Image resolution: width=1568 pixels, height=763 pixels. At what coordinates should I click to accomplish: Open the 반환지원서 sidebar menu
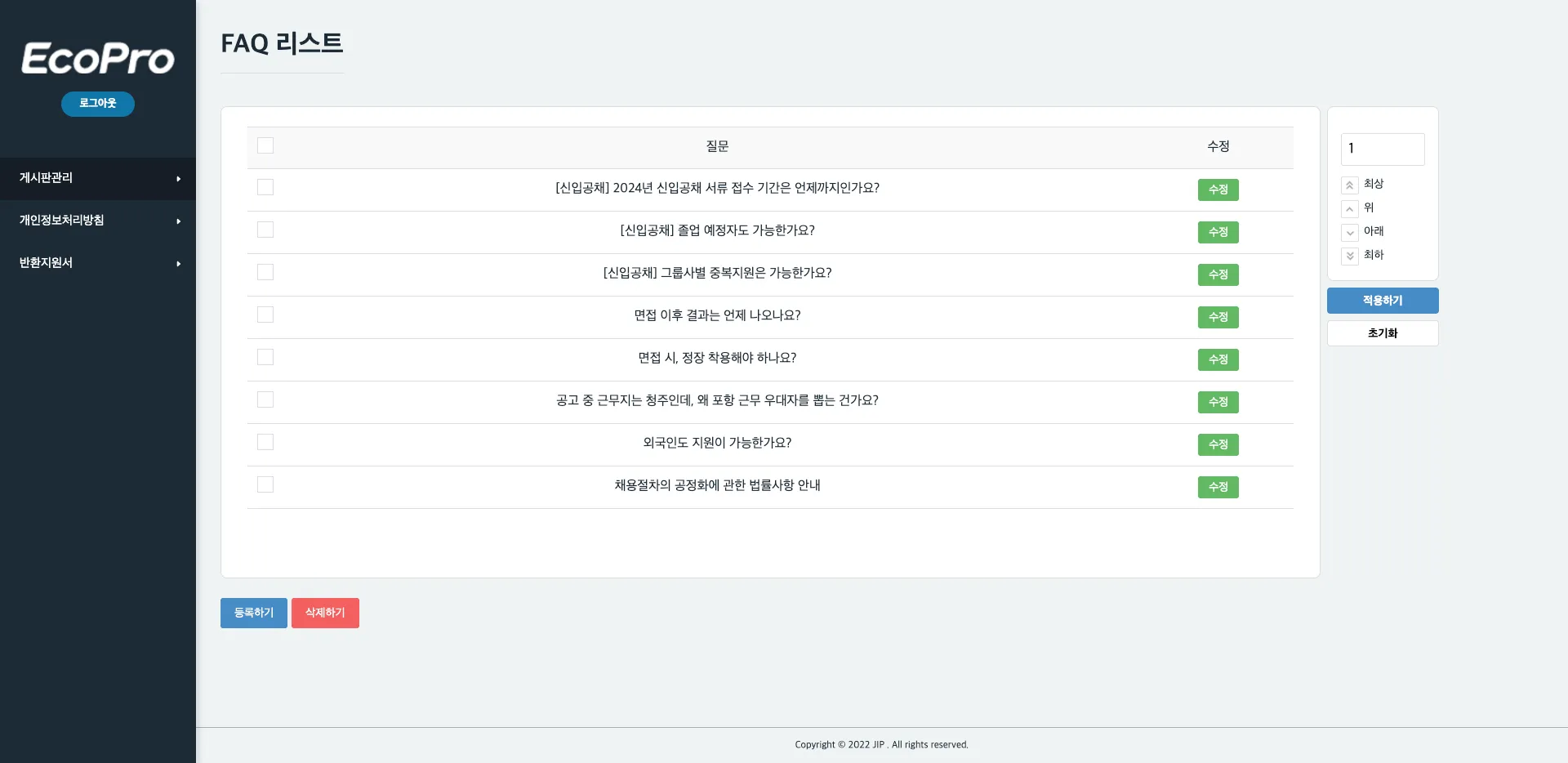[98, 263]
